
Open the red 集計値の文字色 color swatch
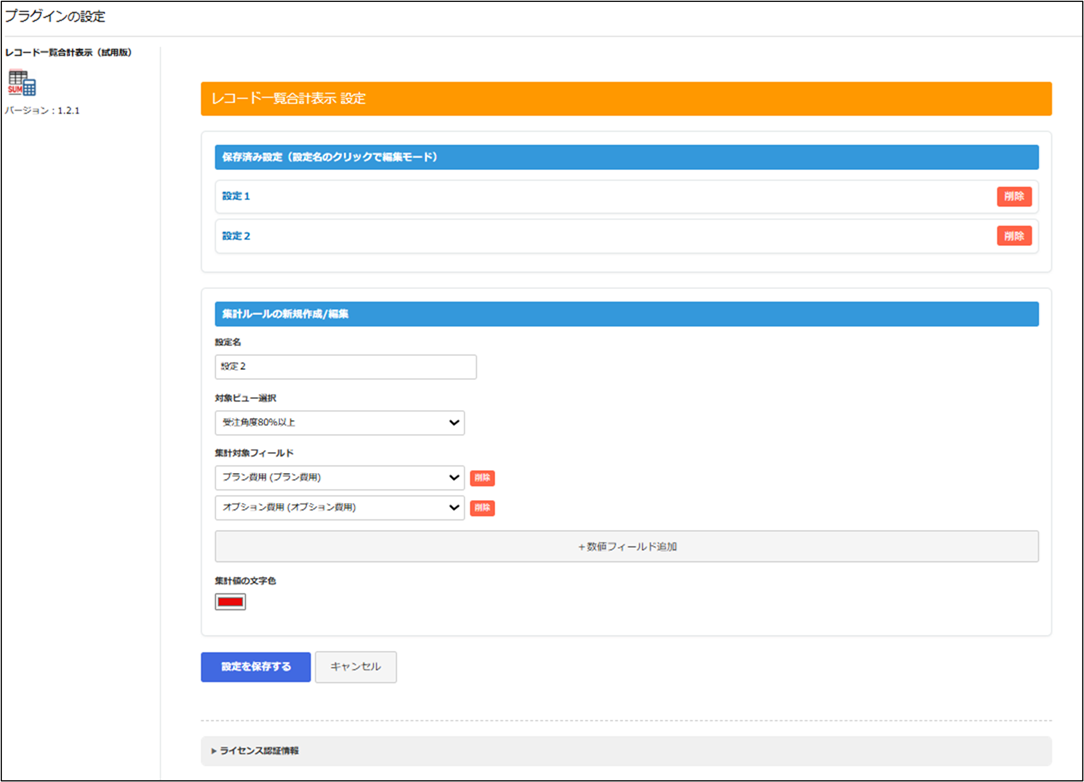click(230, 602)
